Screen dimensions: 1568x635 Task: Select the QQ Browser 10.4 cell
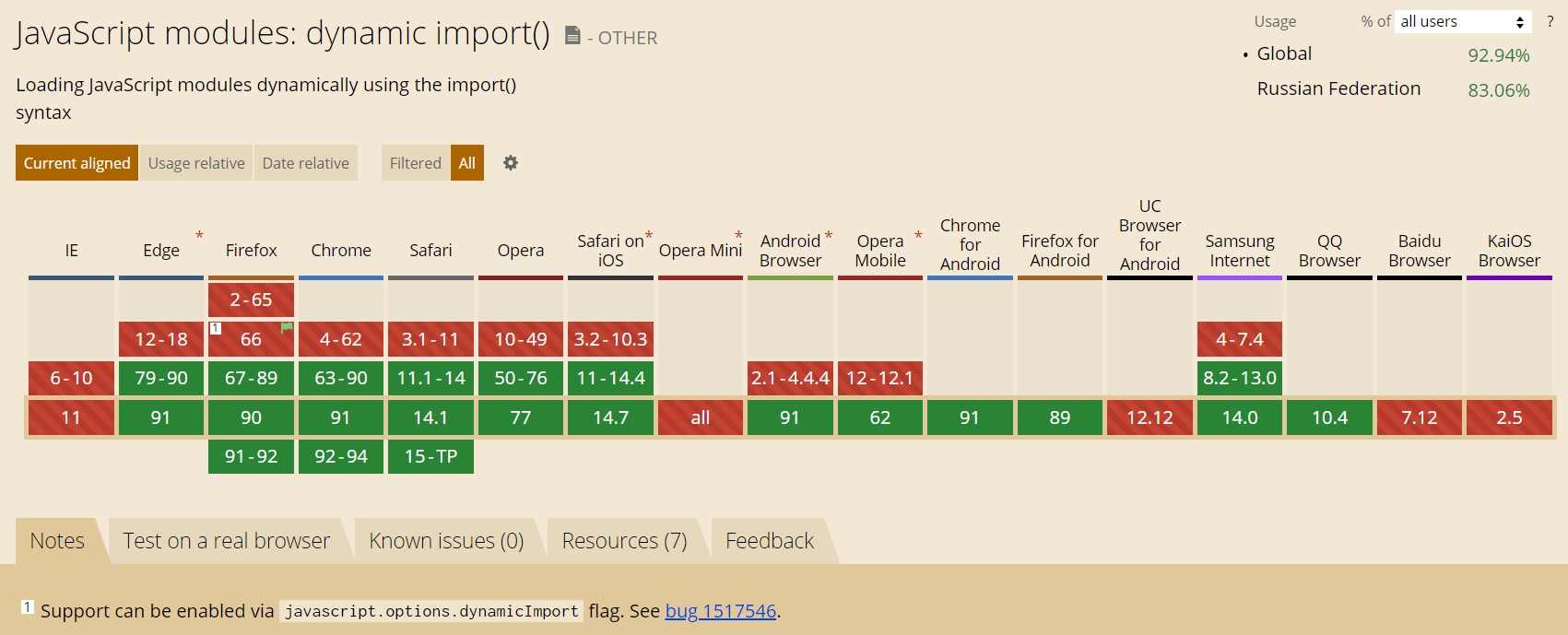click(x=1329, y=417)
